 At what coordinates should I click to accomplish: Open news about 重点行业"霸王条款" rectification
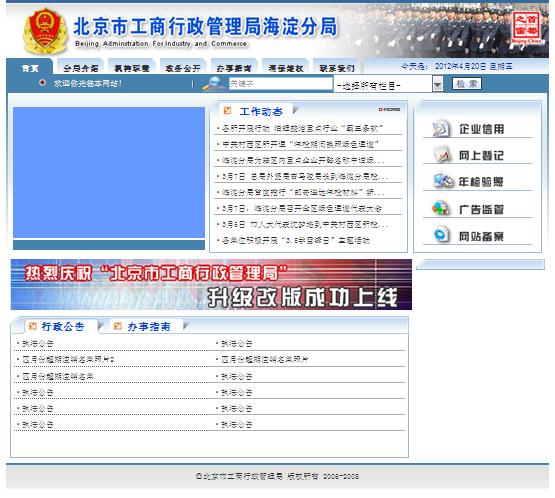click(x=302, y=128)
